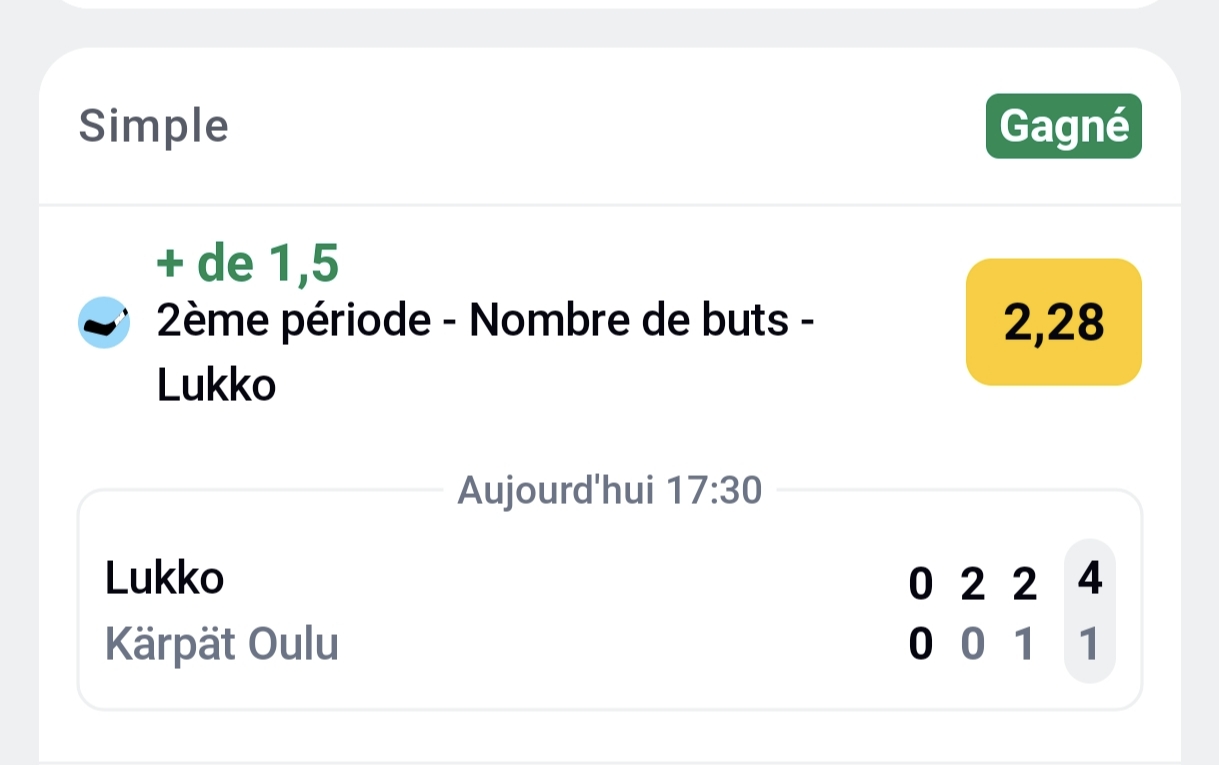The width and height of the screenshot is (1219, 765).
Task: Click the match time header Aujourd'hui 17:30
Action: tap(609, 489)
